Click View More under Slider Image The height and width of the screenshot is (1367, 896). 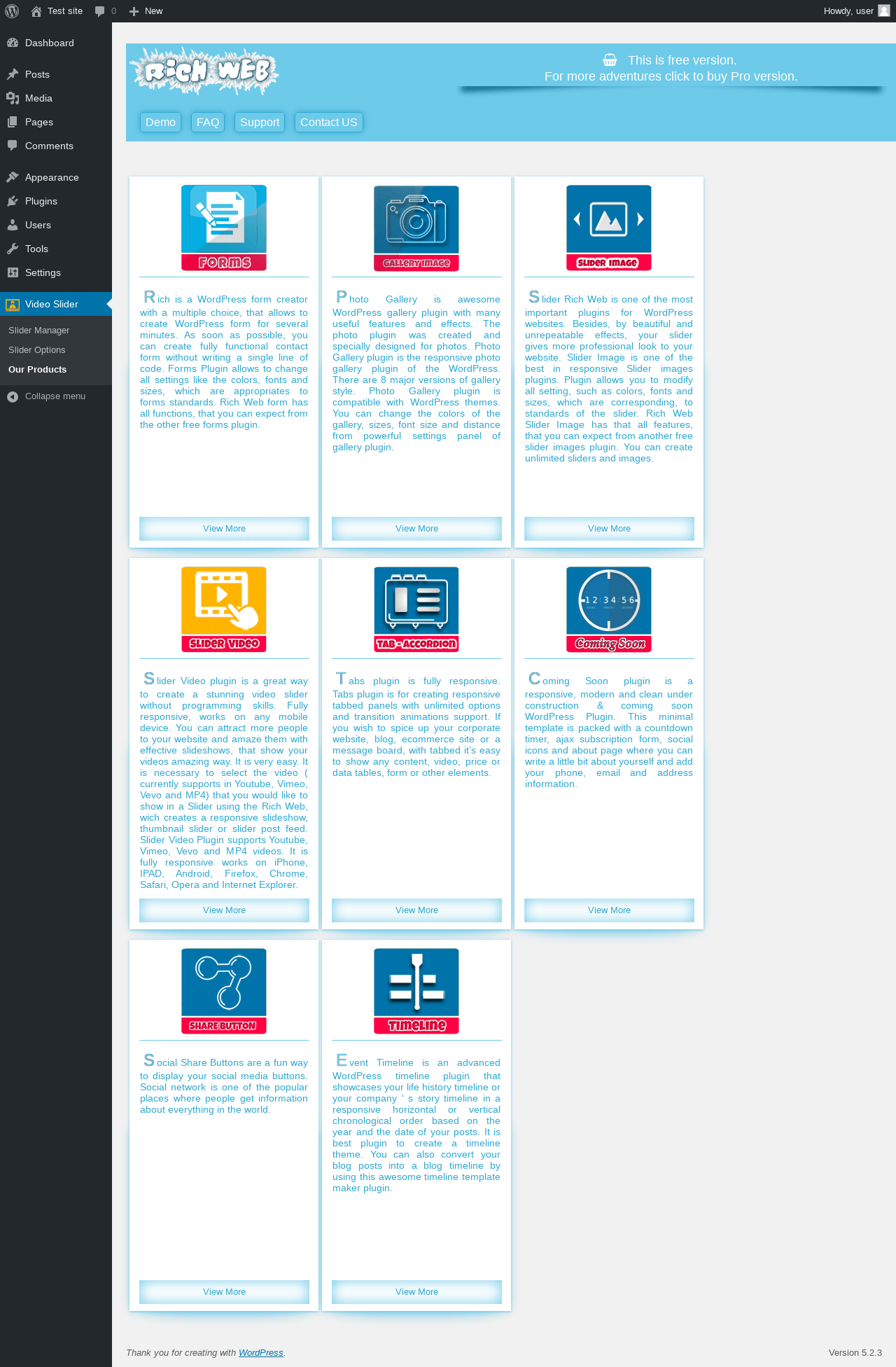click(x=609, y=529)
